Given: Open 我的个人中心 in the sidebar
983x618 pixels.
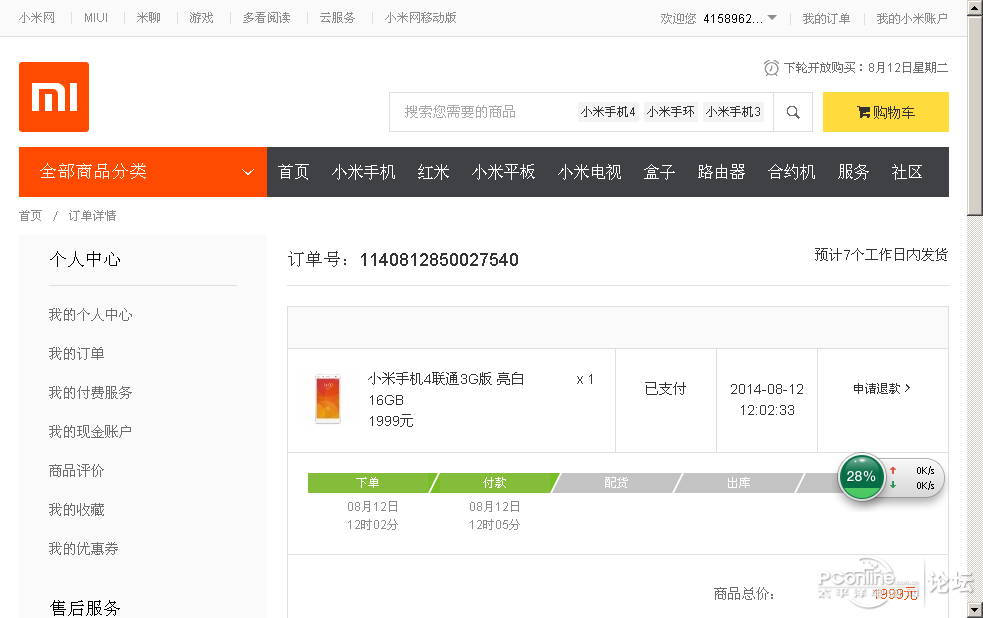Looking at the screenshot, I should tap(90, 315).
